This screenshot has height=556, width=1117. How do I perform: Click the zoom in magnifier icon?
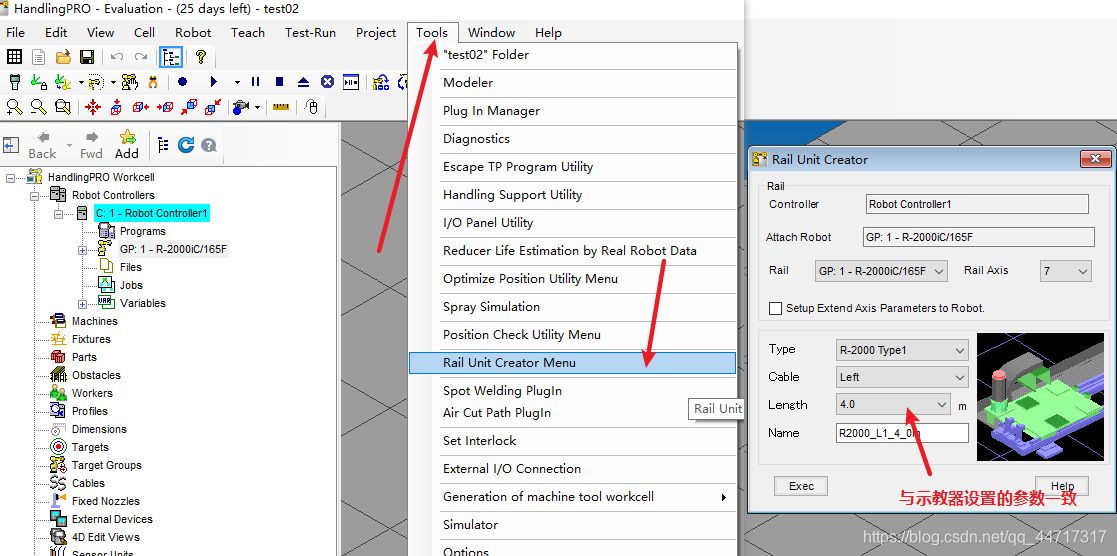tap(14, 107)
